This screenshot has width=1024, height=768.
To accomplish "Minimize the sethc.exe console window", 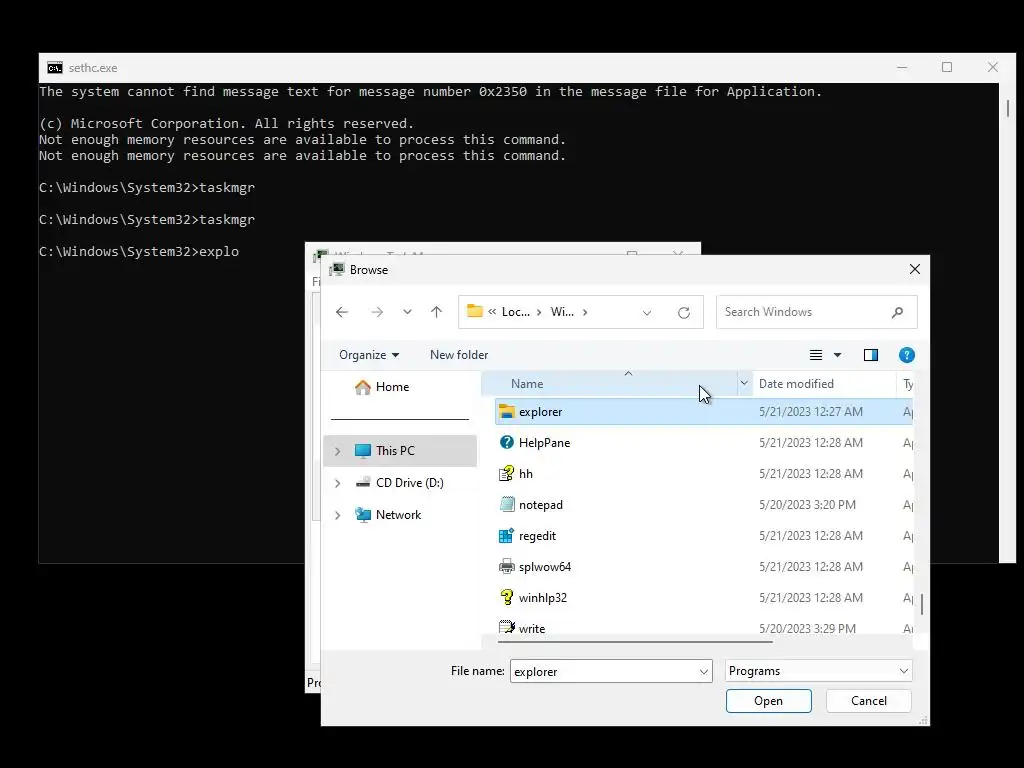I will 902,67.
